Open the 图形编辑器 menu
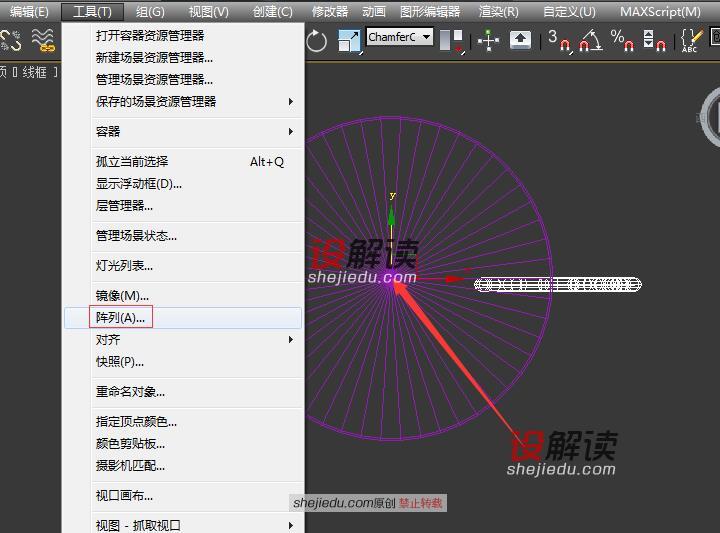This screenshot has width=720, height=533. pos(430,11)
